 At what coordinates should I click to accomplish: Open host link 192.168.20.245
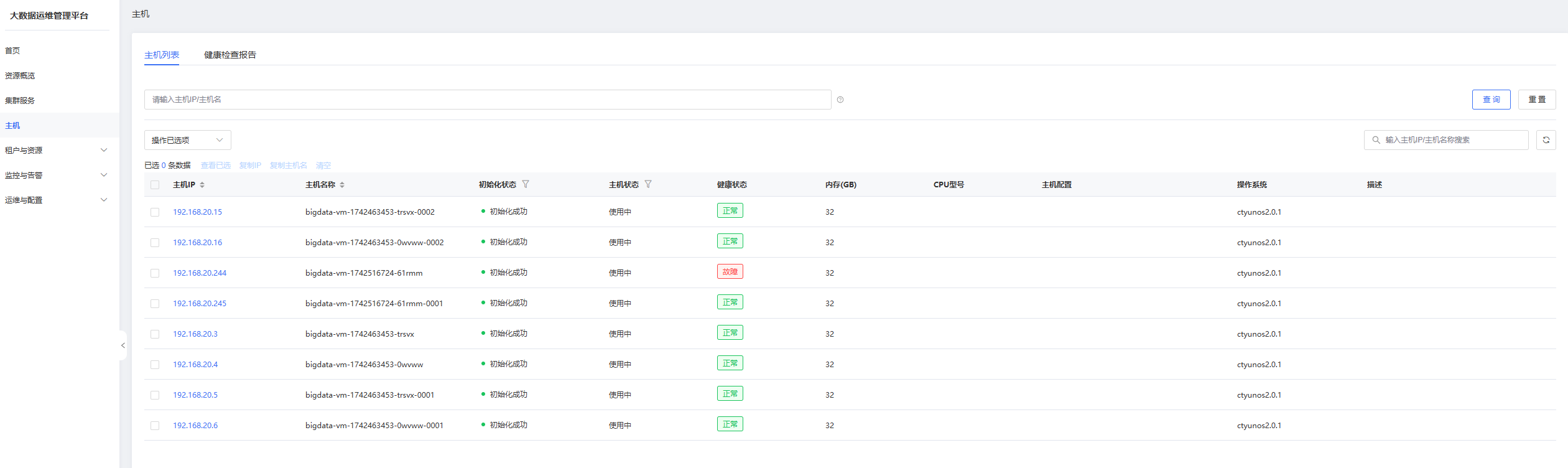point(200,304)
